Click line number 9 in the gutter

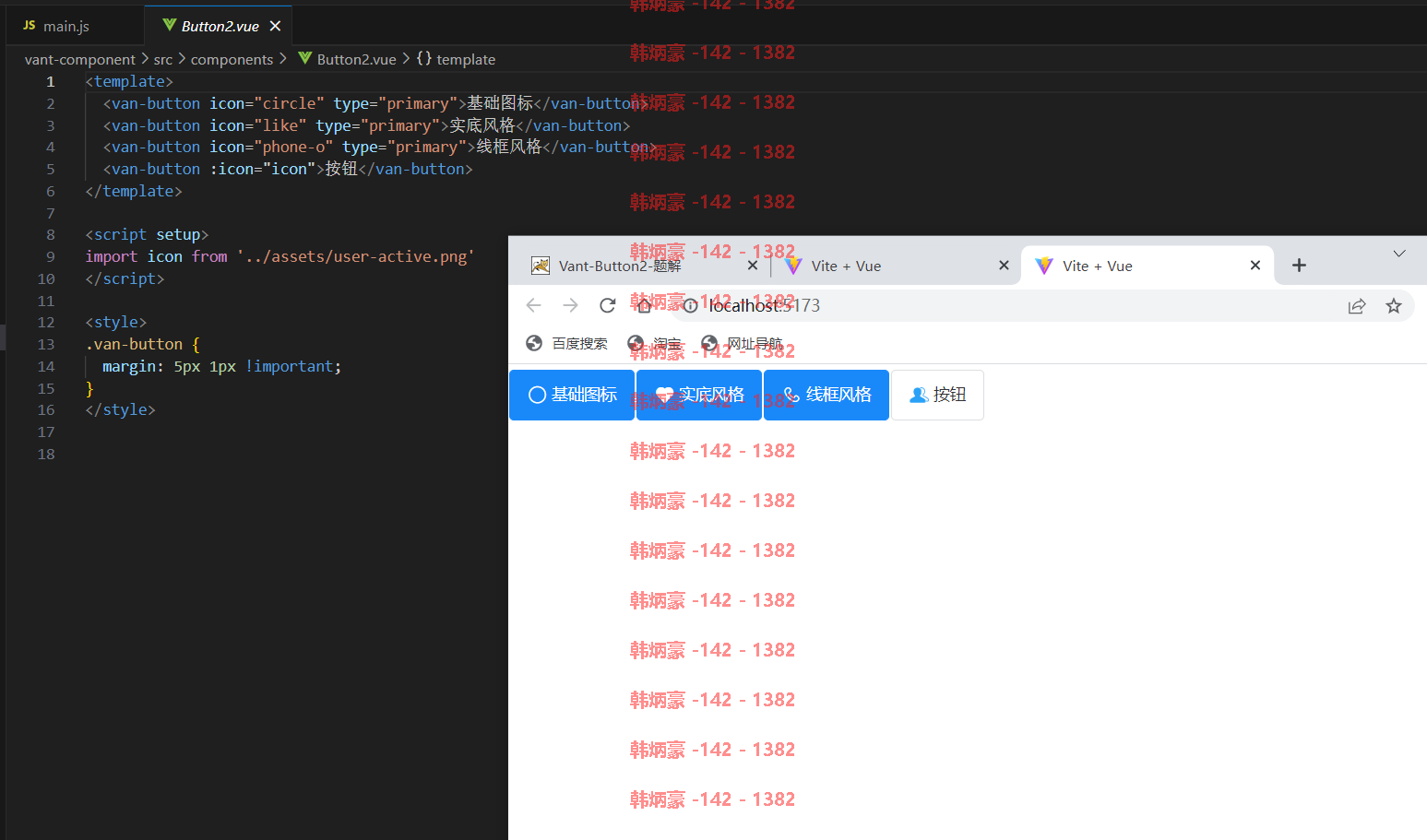50,256
